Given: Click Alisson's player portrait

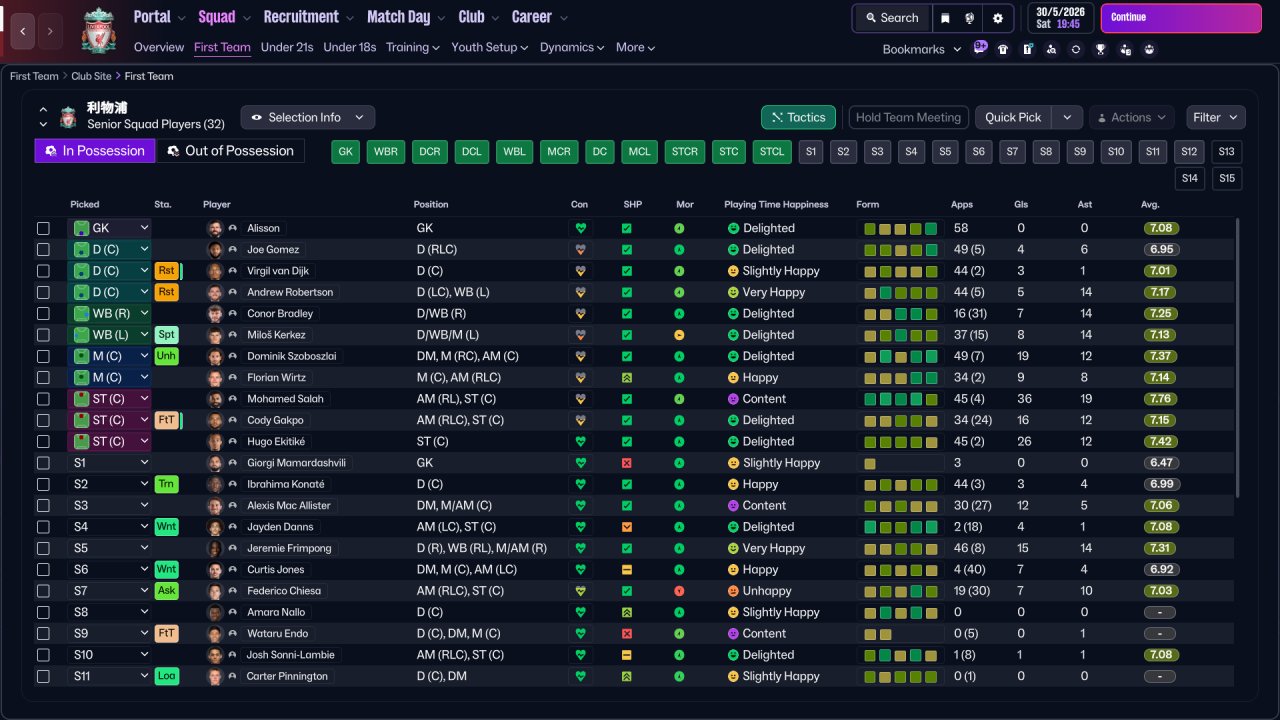Looking at the screenshot, I should (214, 228).
